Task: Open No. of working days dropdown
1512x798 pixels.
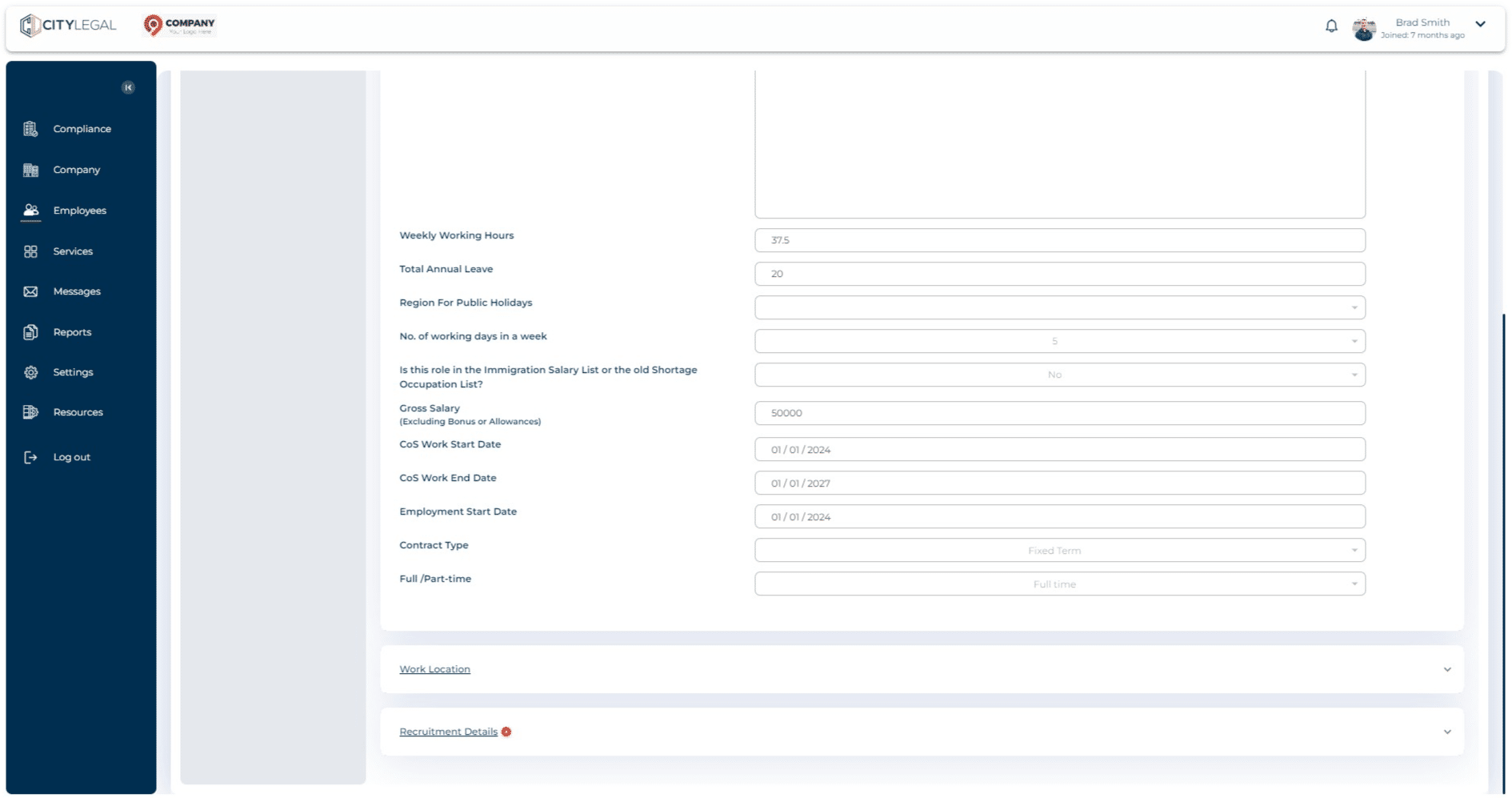Action: point(1059,341)
